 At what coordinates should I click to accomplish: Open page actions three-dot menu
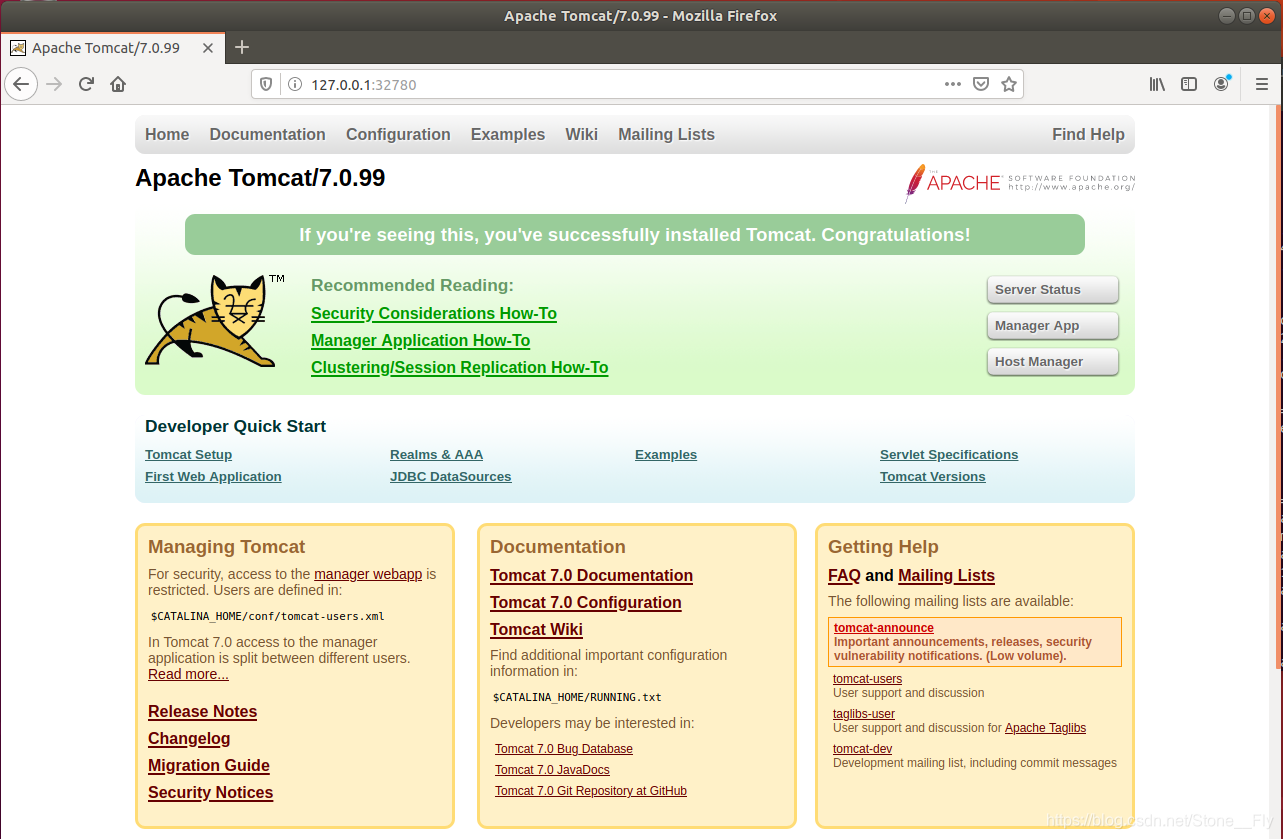coord(953,84)
